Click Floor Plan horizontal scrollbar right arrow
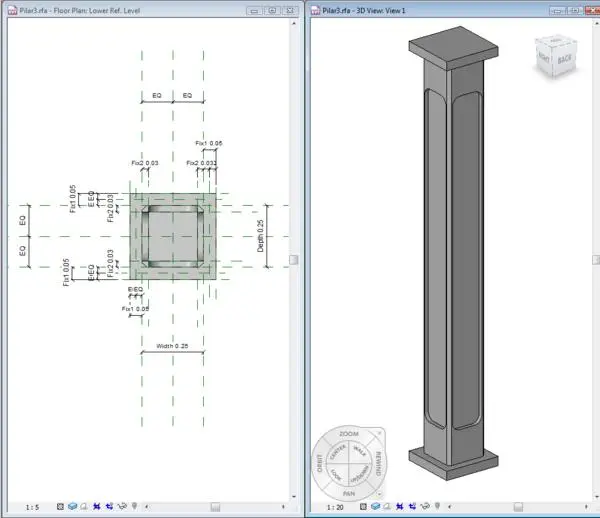The height and width of the screenshot is (518, 600). point(283,507)
